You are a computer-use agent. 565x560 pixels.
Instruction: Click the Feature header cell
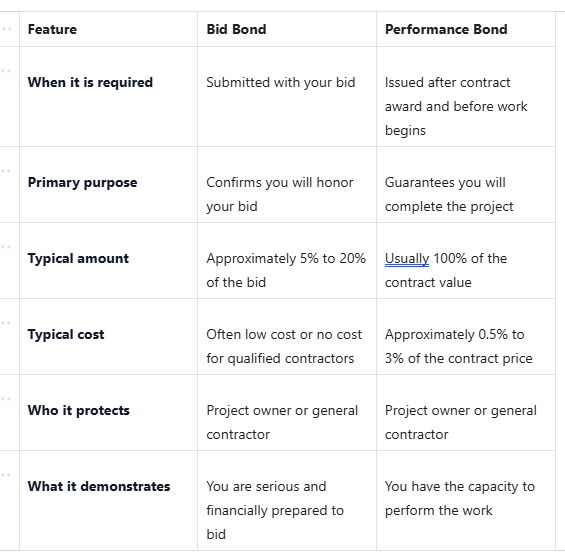[x=108, y=29]
